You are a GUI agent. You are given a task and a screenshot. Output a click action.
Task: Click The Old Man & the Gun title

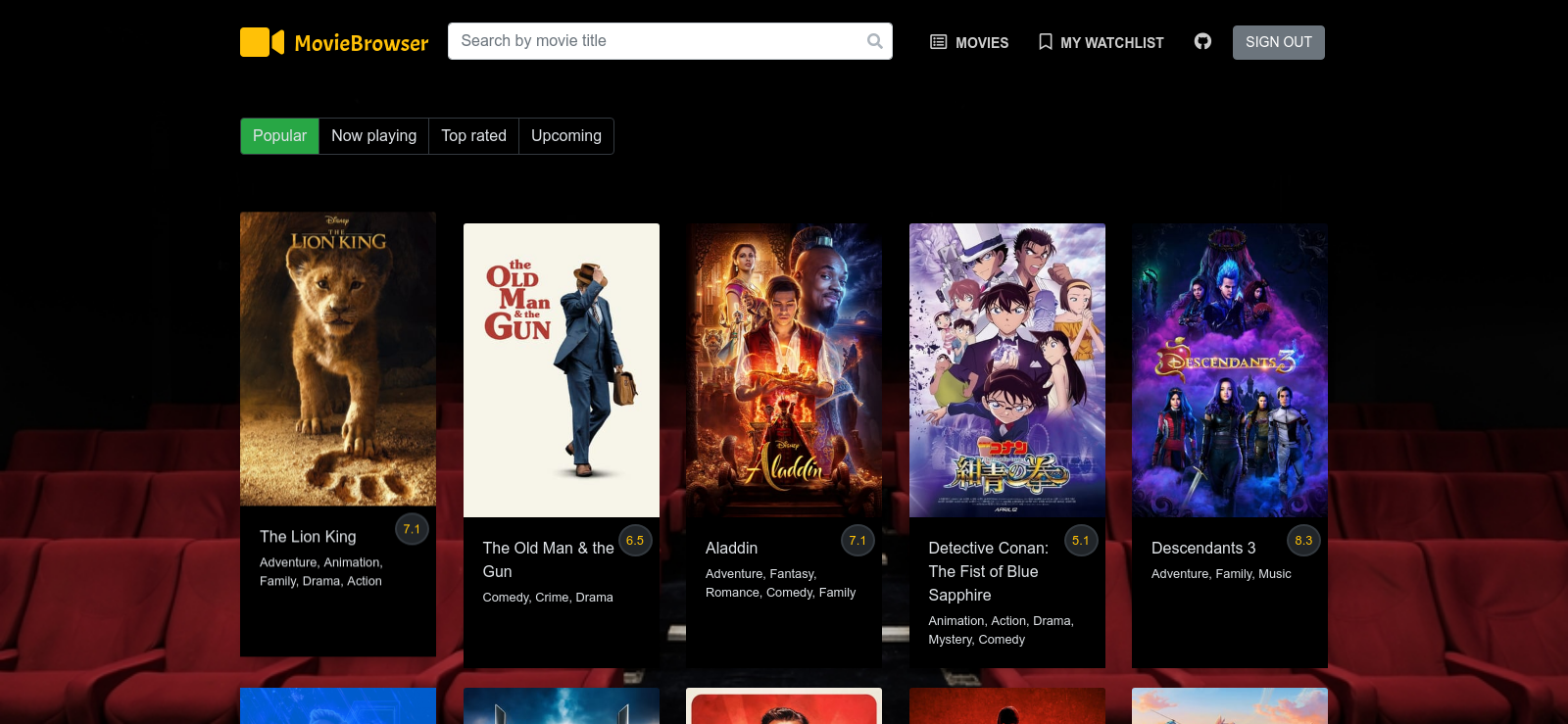(x=548, y=559)
